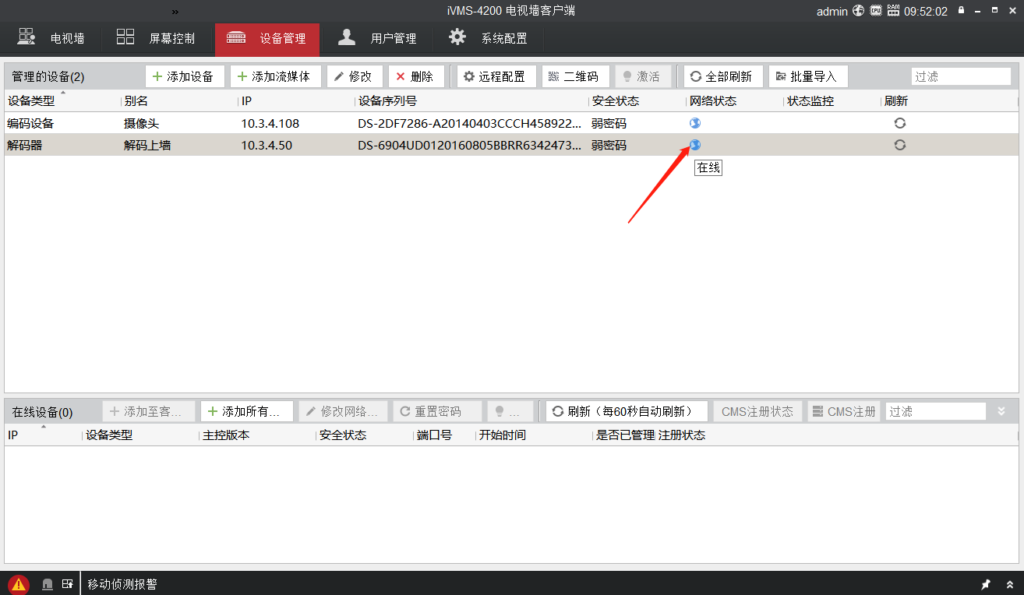The image size is (1024, 595).
Task: Open the 用户管理 tab
Action: point(377,39)
